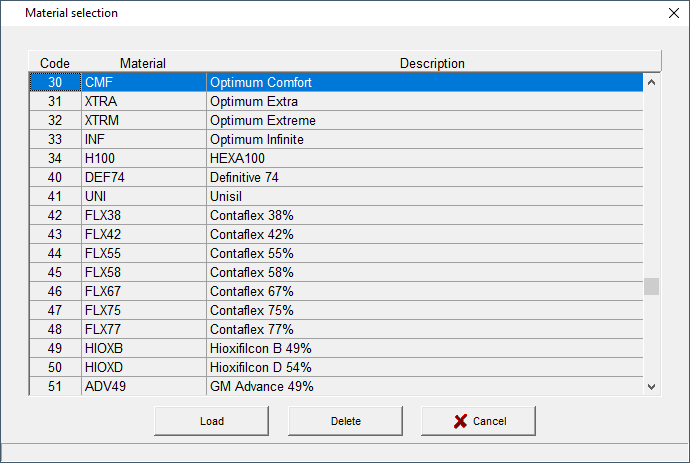Select the CMF material cell
Image resolution: width=690 pixels, height=463 pixels.
[144, 82]
